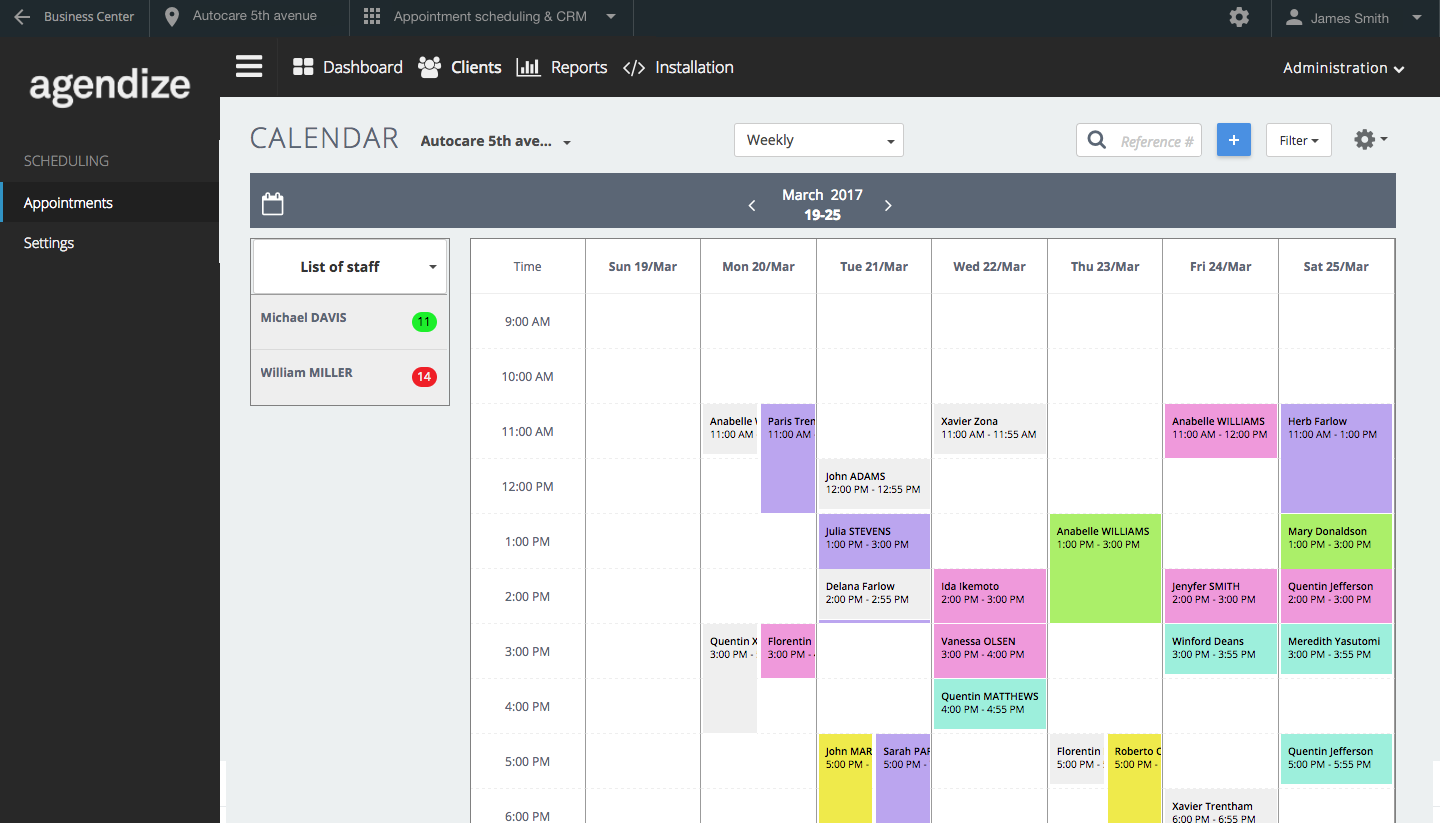Open Herb Farlow's Saturday appointment
The height and width of the screenshot is (823, 1440).
(x=1335, y=457)
